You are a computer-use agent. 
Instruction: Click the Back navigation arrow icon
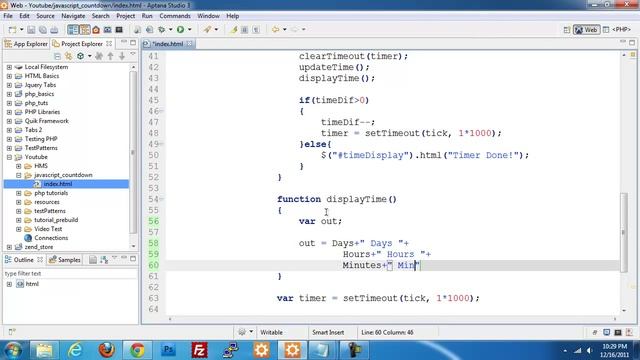coord(276,29)
